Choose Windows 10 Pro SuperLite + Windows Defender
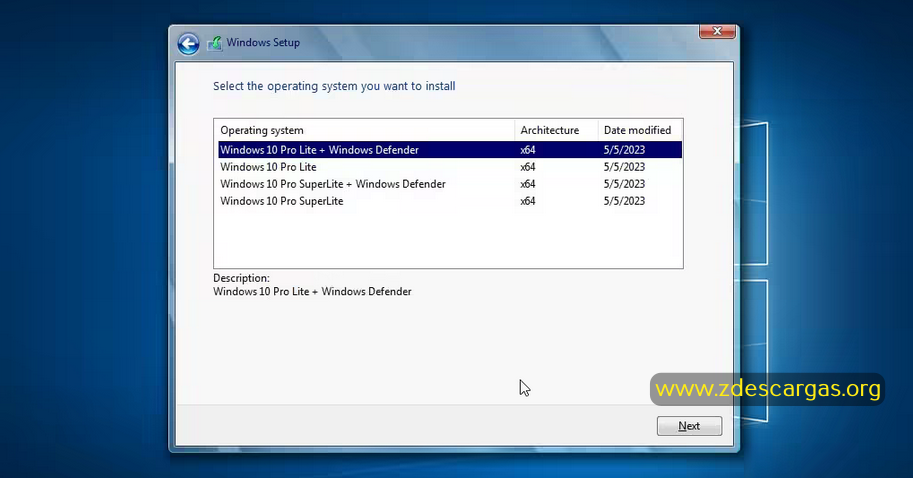The height and width of the screenshot is (478, 913). click(x=450, y=184)
